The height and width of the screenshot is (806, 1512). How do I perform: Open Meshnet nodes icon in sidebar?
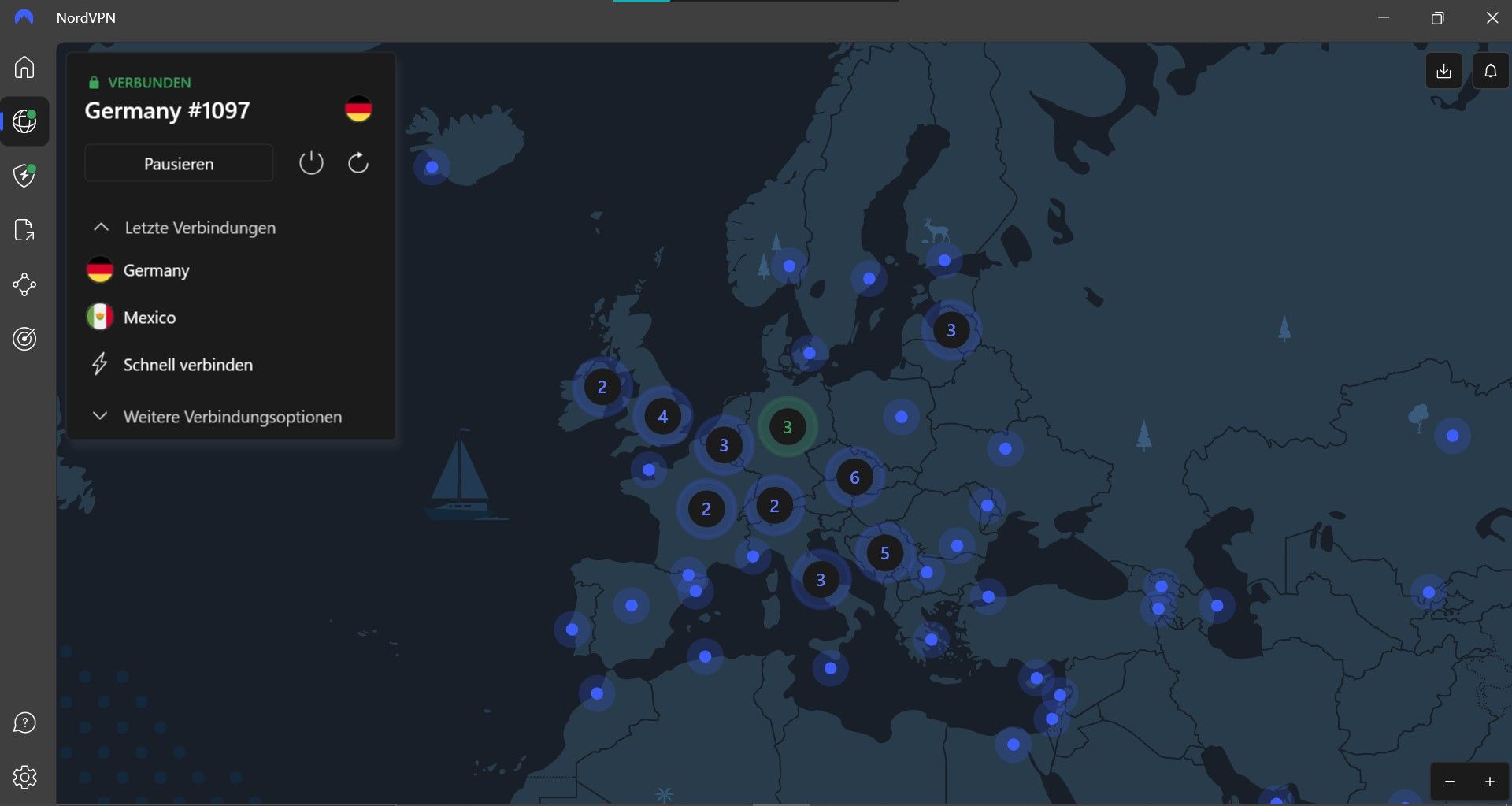click(24, 284)
